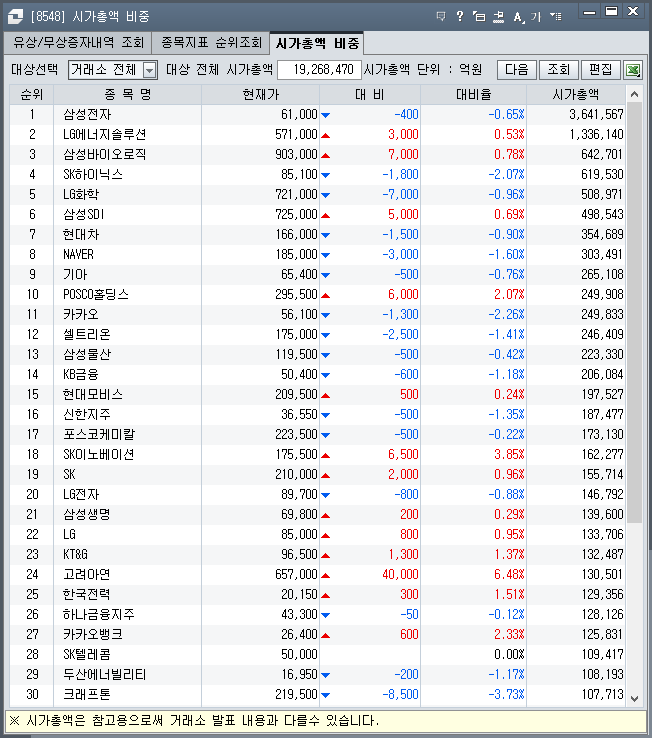
Task: Select 하나금융지주 stock name
Action: pyautogui.click(x=99, y=615)
